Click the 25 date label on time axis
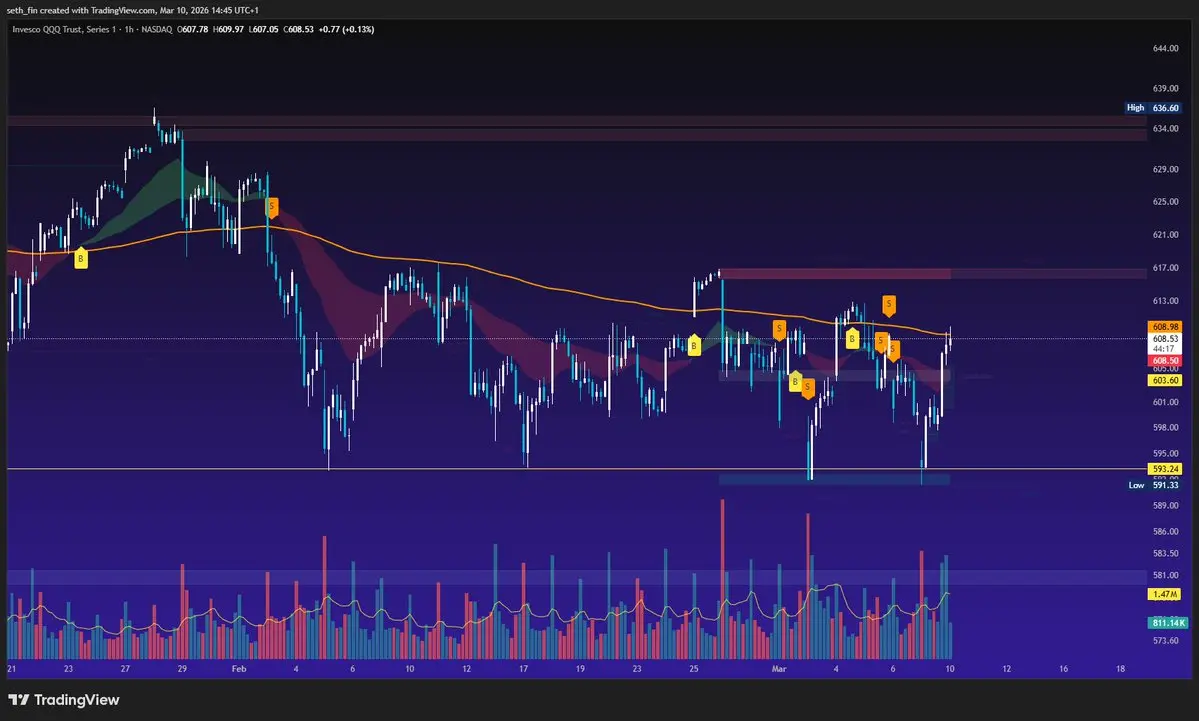 [x=694, y=669]
